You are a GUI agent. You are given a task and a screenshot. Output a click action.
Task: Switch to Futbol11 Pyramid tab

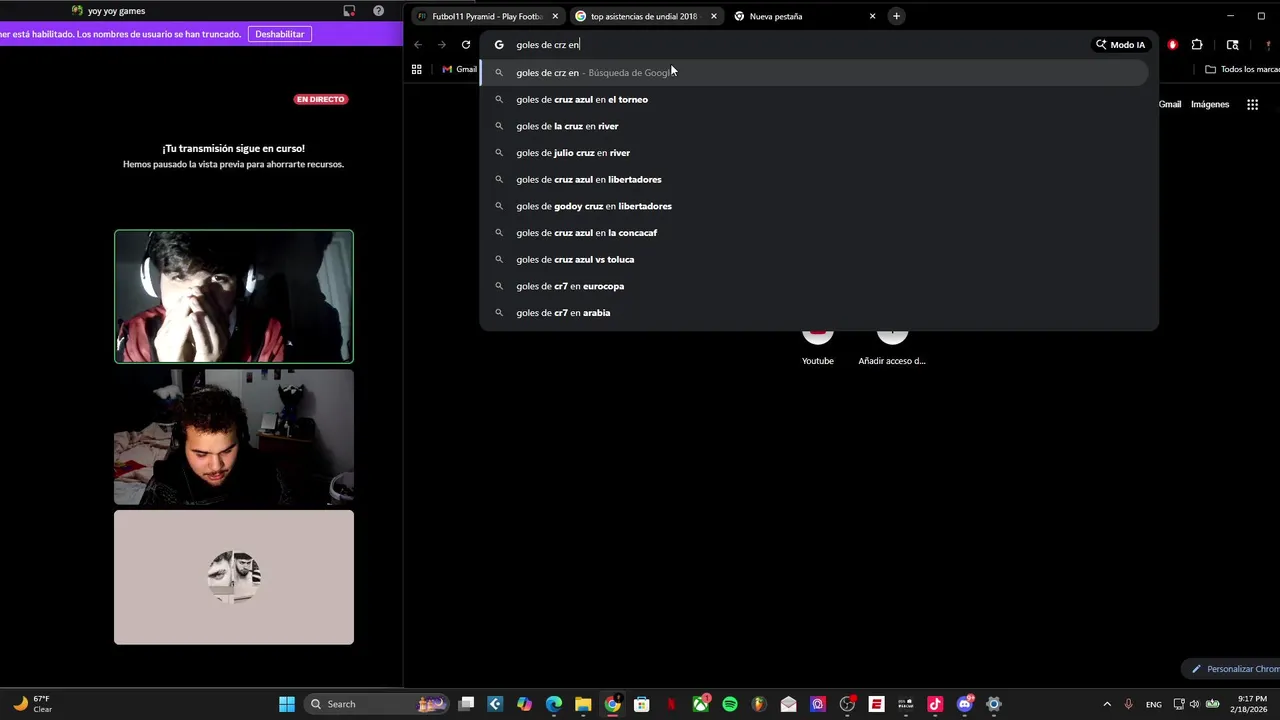pos(486,16)
